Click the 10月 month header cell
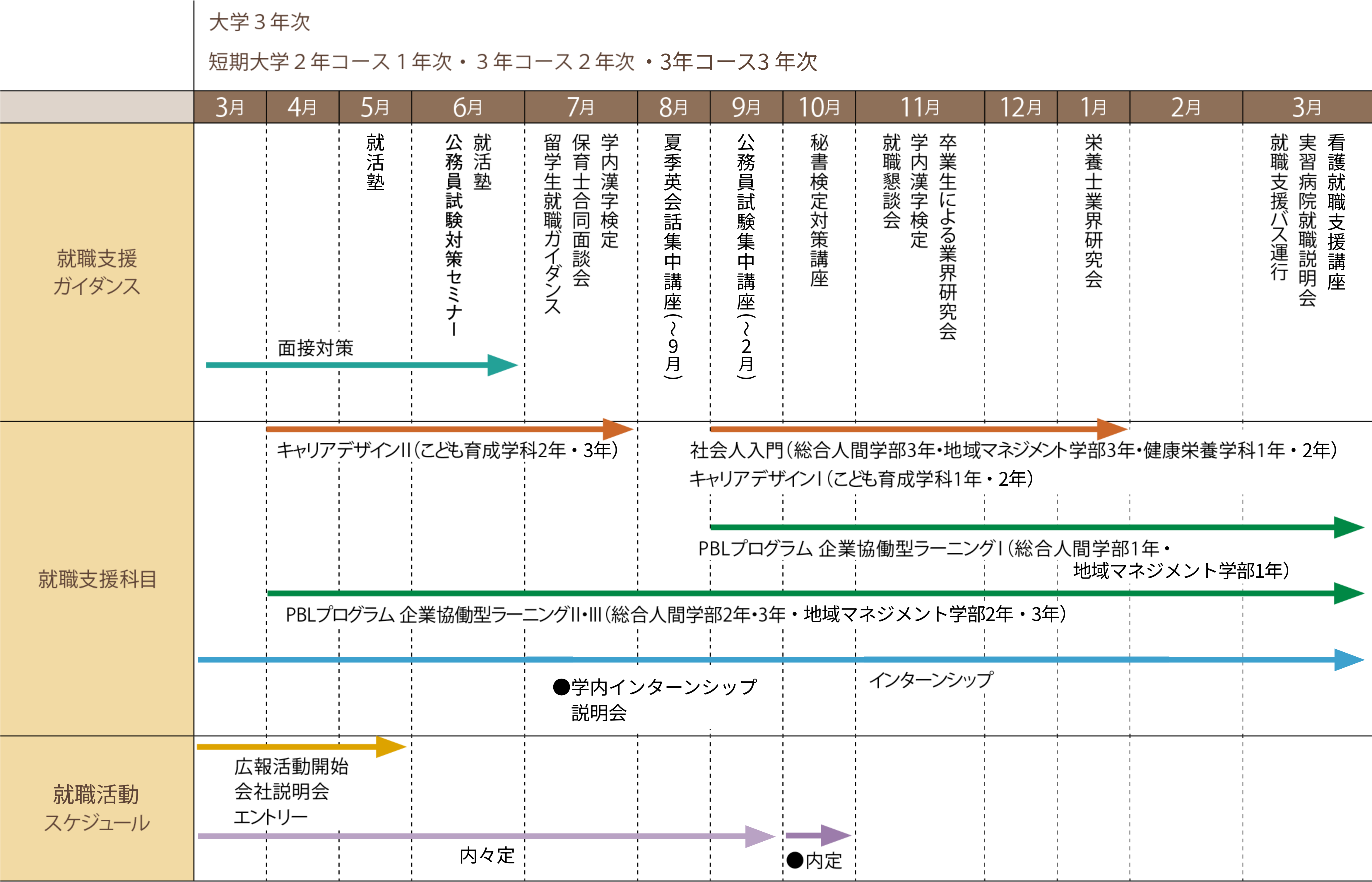 819,107
